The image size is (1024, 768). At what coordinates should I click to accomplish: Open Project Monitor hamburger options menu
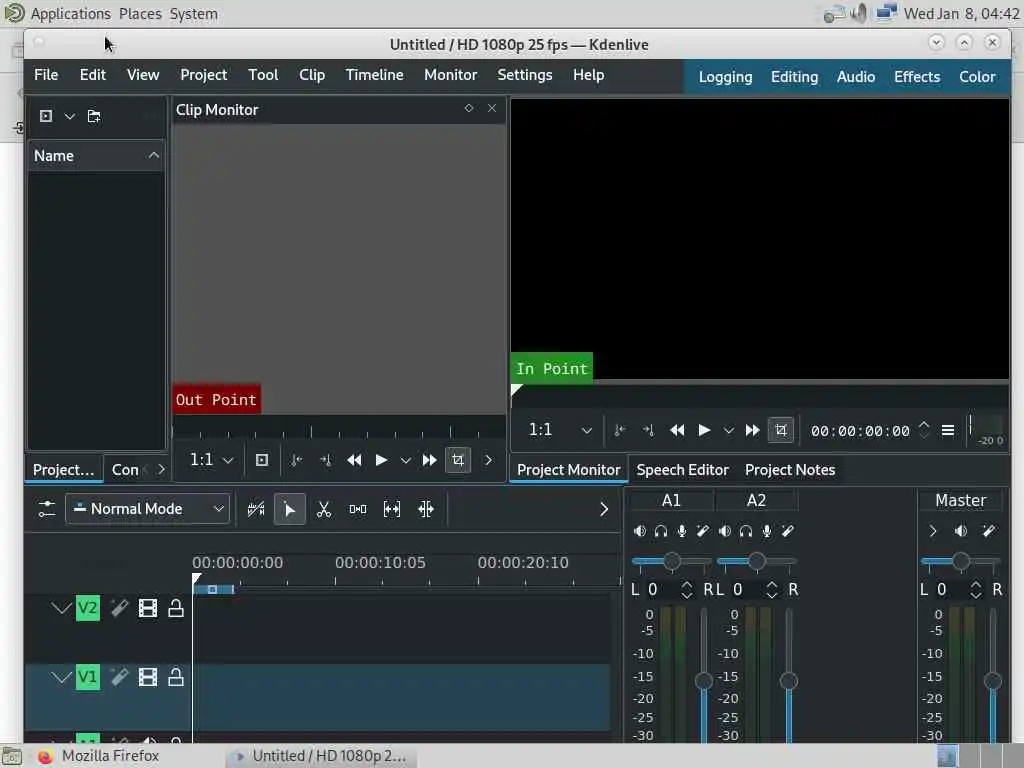pyautogui.click(x=948, y=430)
